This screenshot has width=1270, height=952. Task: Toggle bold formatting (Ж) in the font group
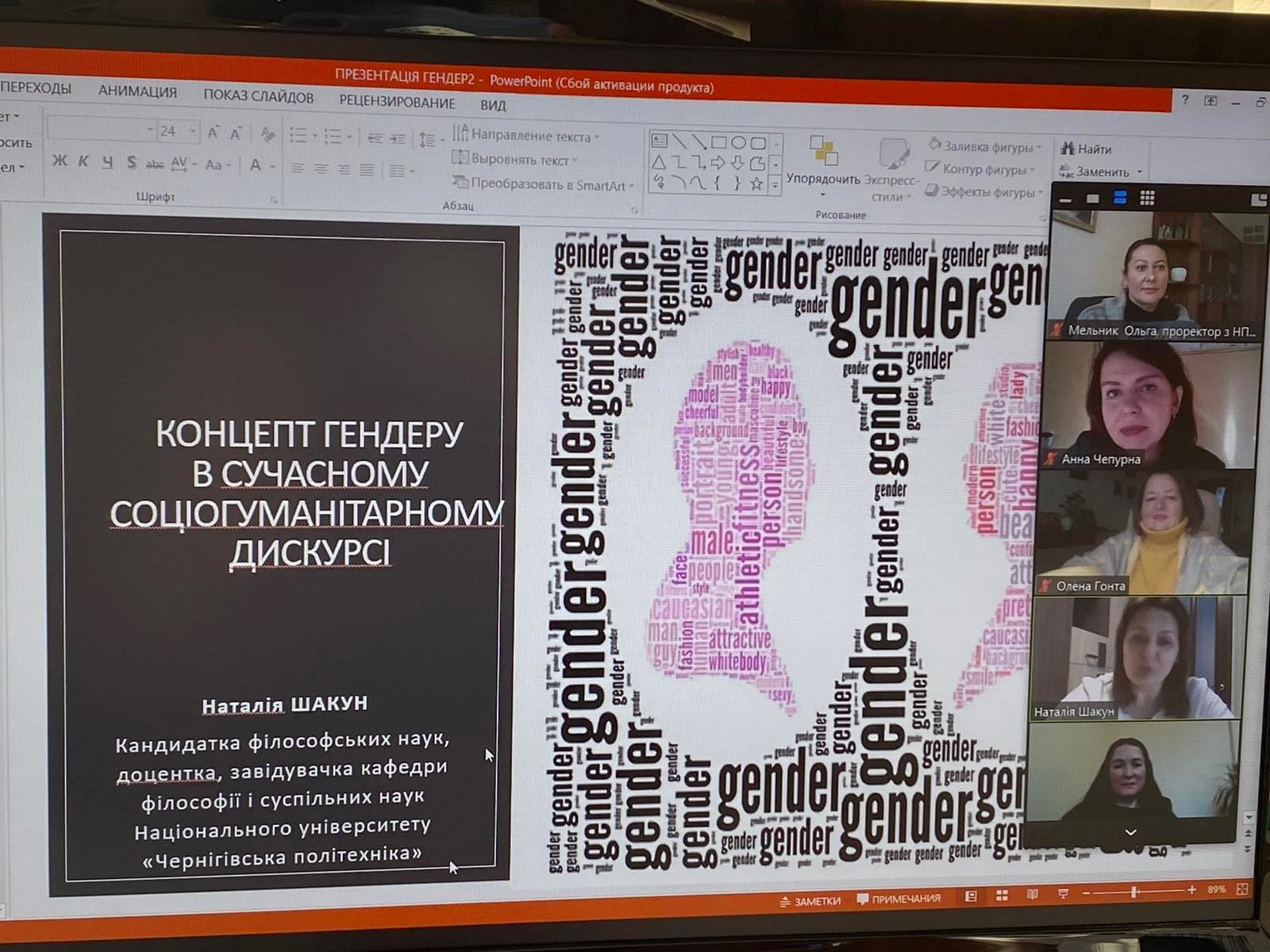tap(60, 161)
